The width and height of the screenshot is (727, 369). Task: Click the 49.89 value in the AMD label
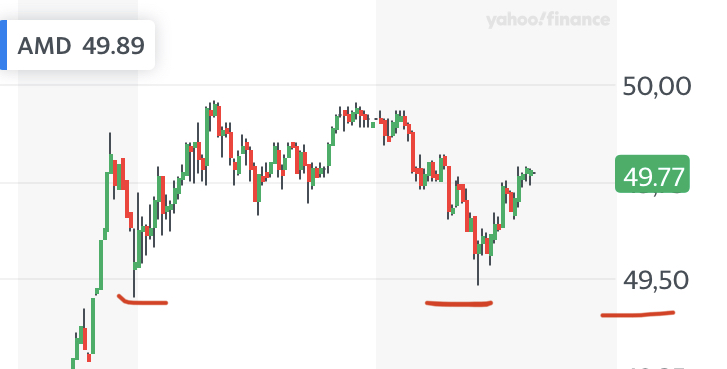(x=114, y=45)
